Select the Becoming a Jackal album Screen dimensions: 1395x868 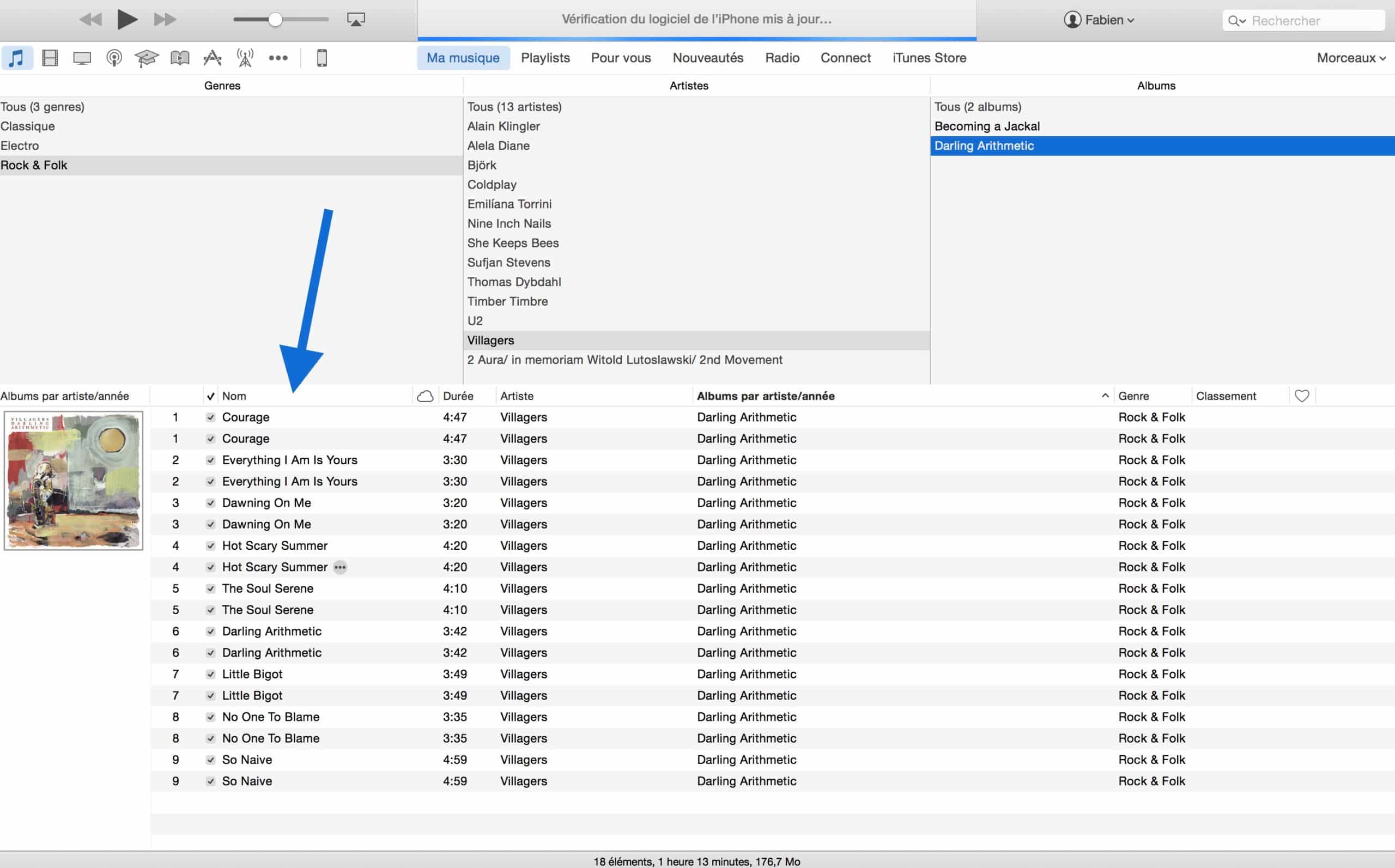[x=1162, y=126]
